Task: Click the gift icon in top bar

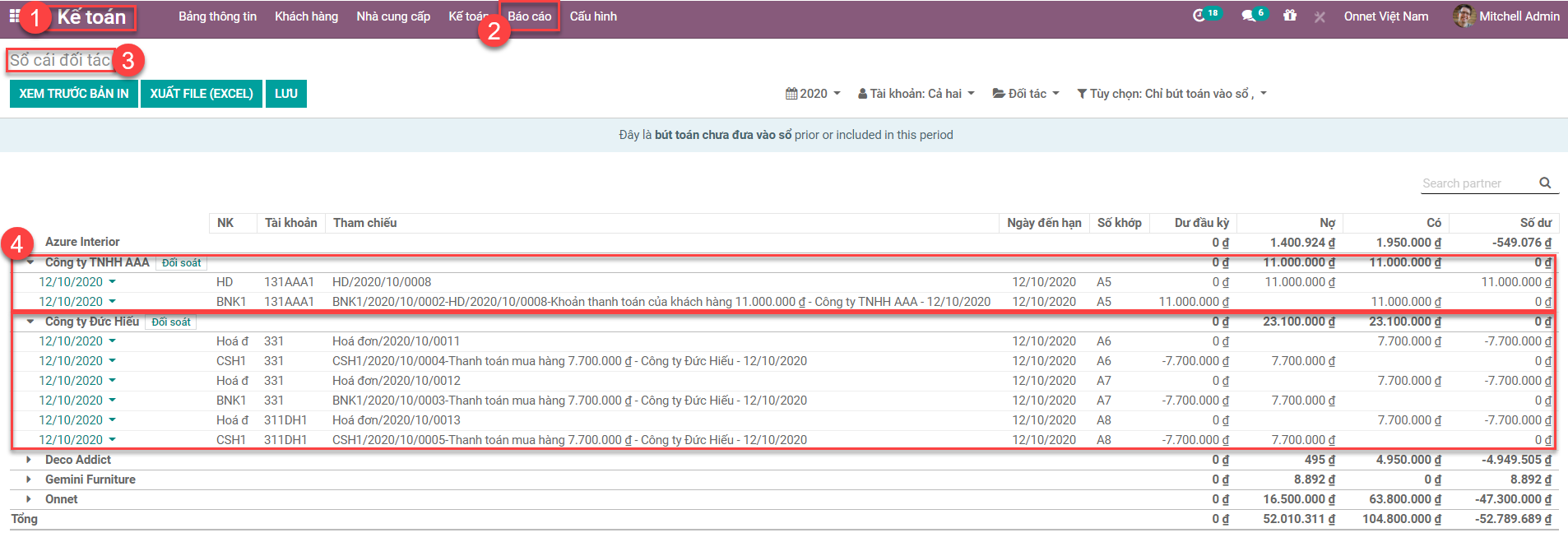Action: (x=1289, y=16)
